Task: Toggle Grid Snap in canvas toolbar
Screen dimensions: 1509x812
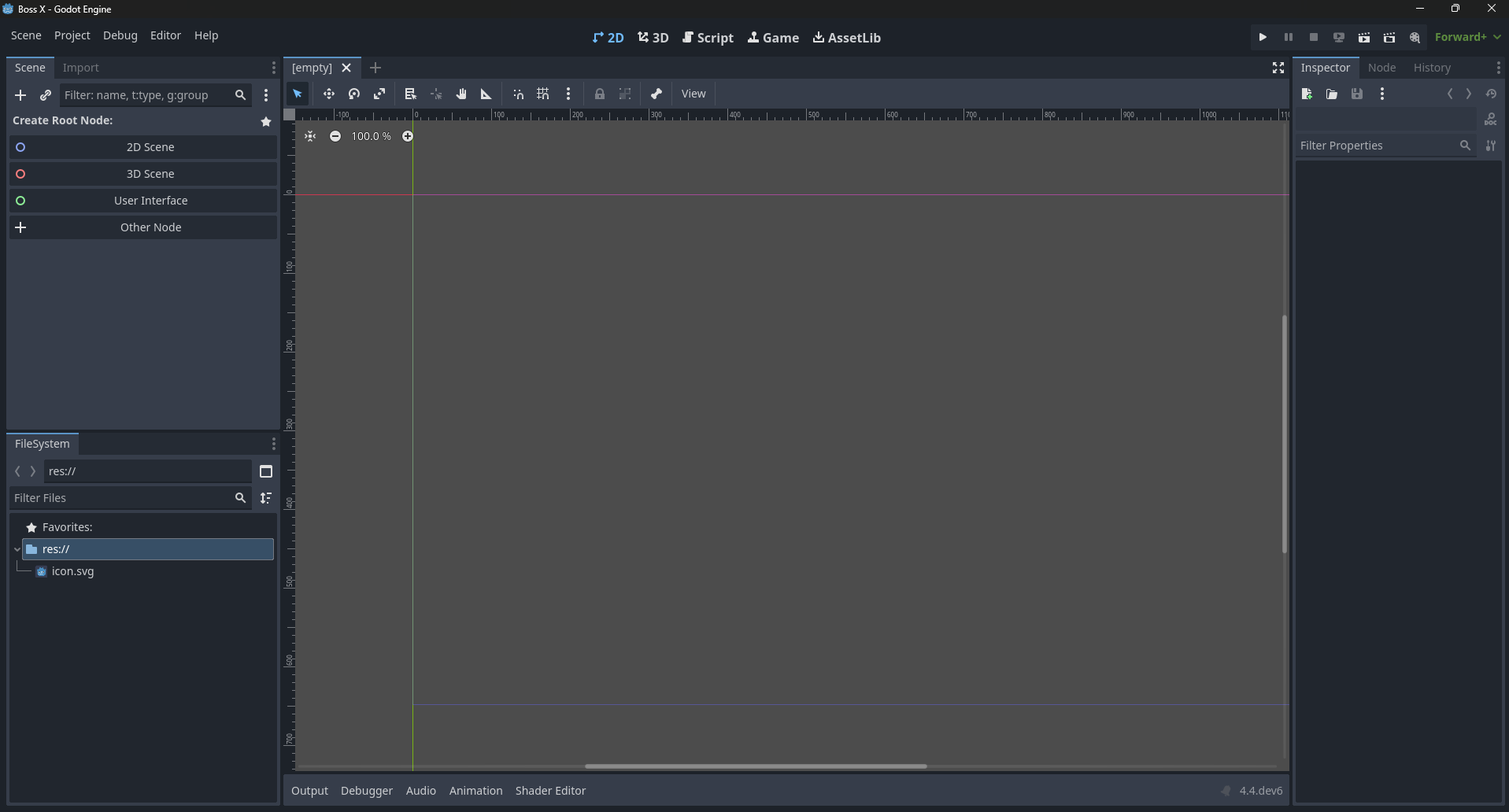Action: pyautogui.click(x=543, y=94)
